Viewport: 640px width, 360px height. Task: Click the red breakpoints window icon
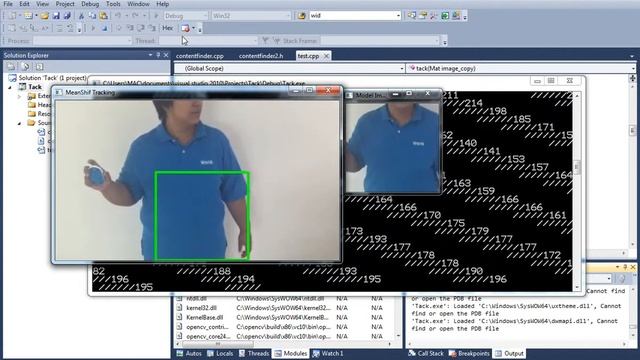[185, 28]
